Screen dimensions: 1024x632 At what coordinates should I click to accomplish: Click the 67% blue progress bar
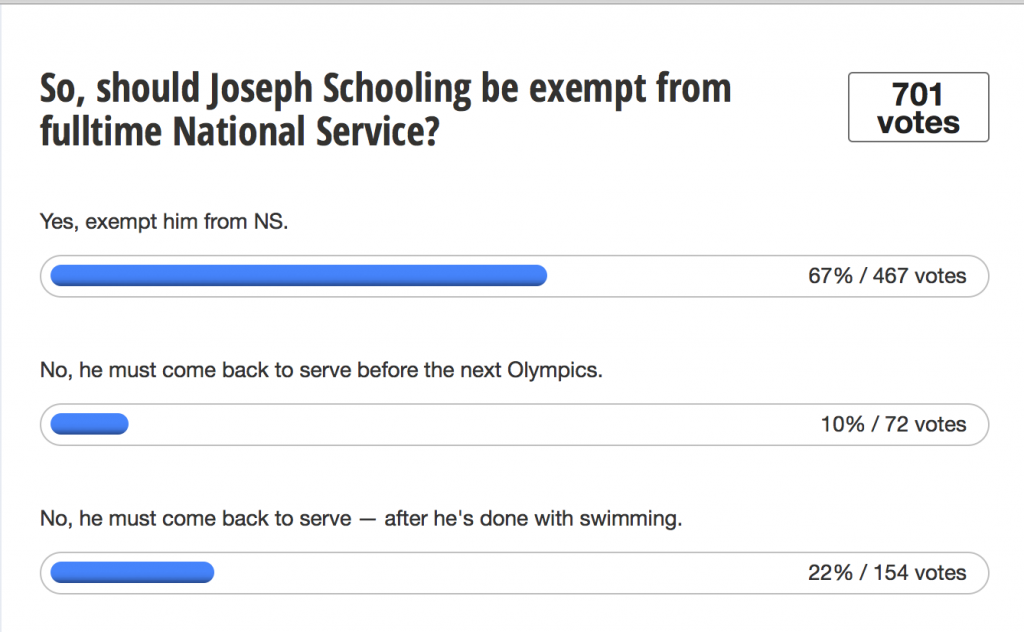[298, 276]
